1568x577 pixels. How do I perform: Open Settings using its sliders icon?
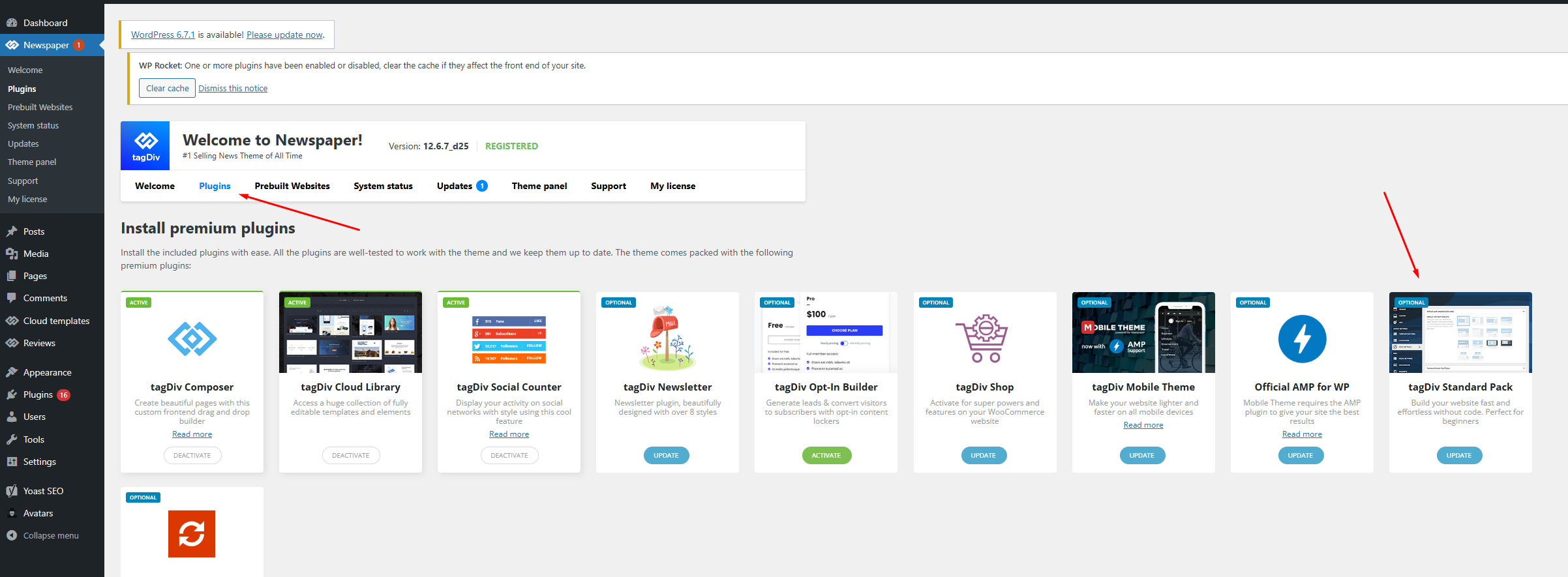pyautogui.click(x=12, y=462)
